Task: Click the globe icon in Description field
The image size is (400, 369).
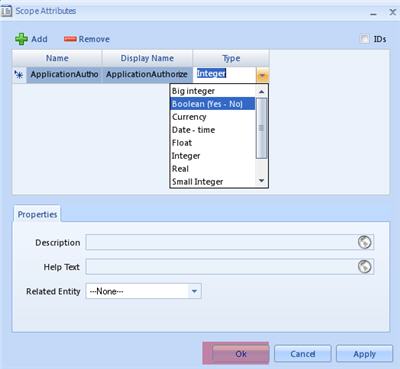Action: [x=364, y=242]
